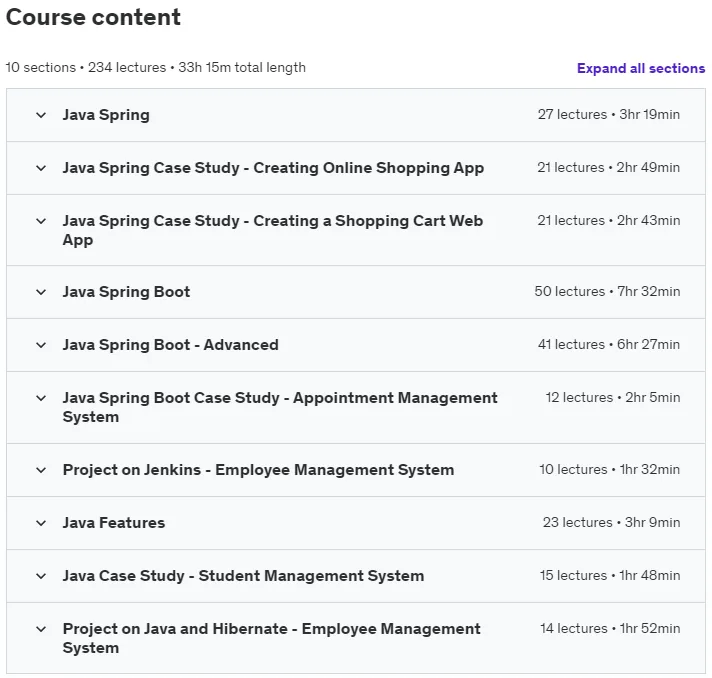Viewport: 712px width, 678px height.
Task: Click '27 lectures • 3hr 19min' text
Action: coord(609,114)
